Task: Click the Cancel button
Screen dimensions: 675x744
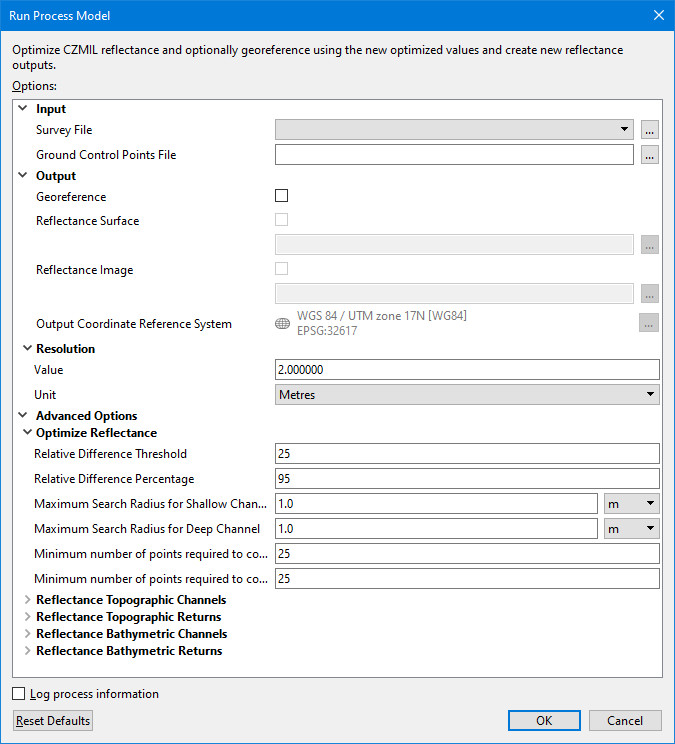Action: [x=625, y=721]
